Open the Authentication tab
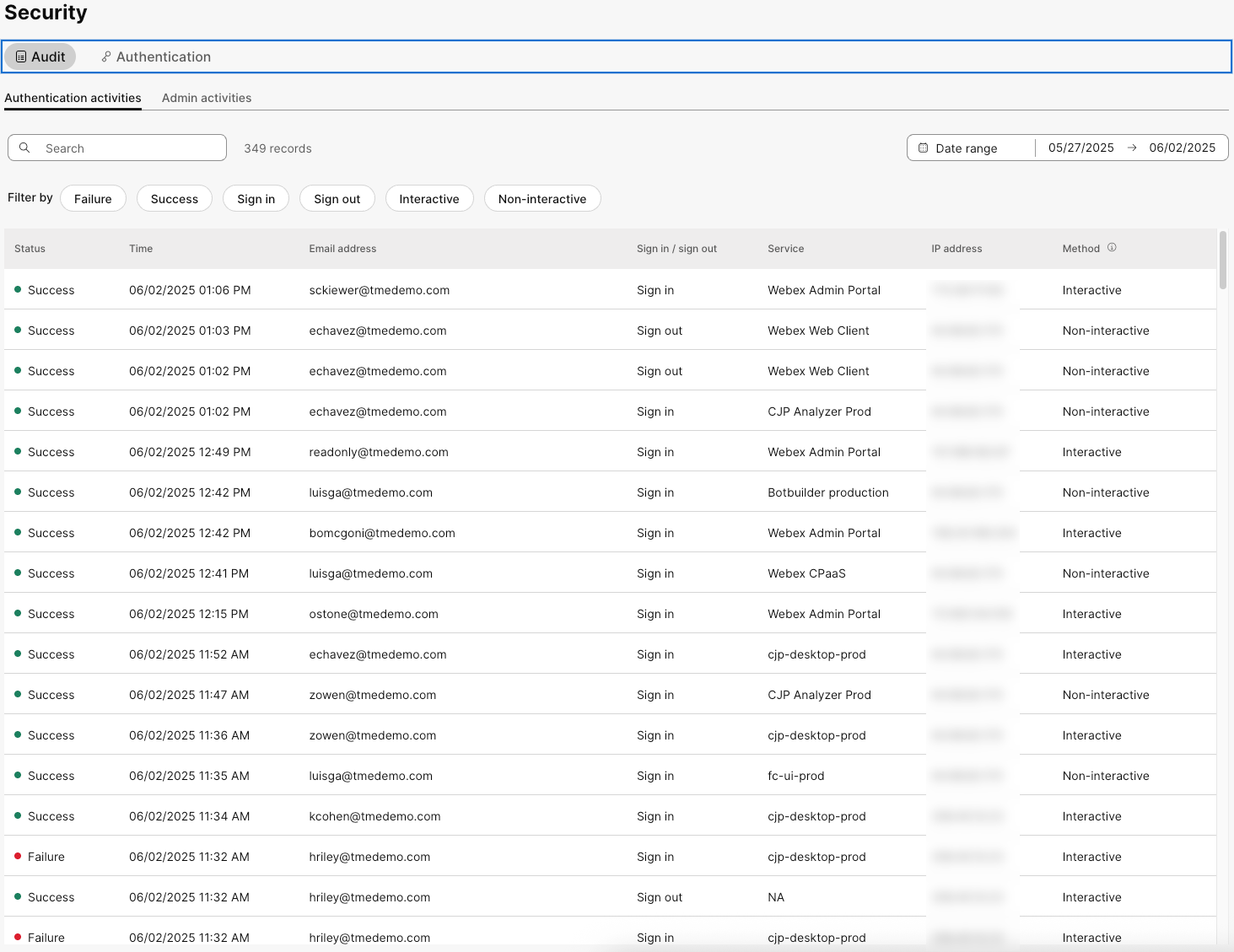Image resolution: width=1234 pixels, height=952 pixels. pos(163,56)
